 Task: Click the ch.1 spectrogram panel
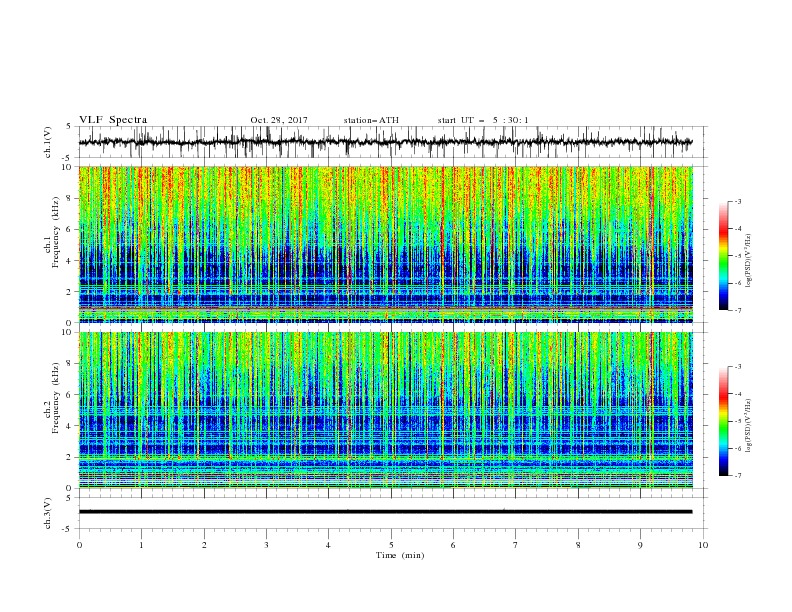coord(385,244)
